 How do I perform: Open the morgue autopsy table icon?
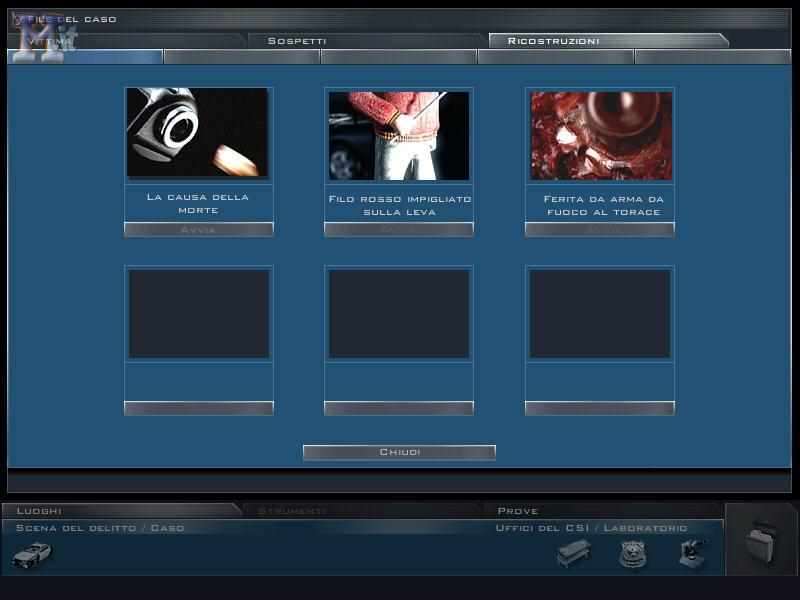pos(573,553)
